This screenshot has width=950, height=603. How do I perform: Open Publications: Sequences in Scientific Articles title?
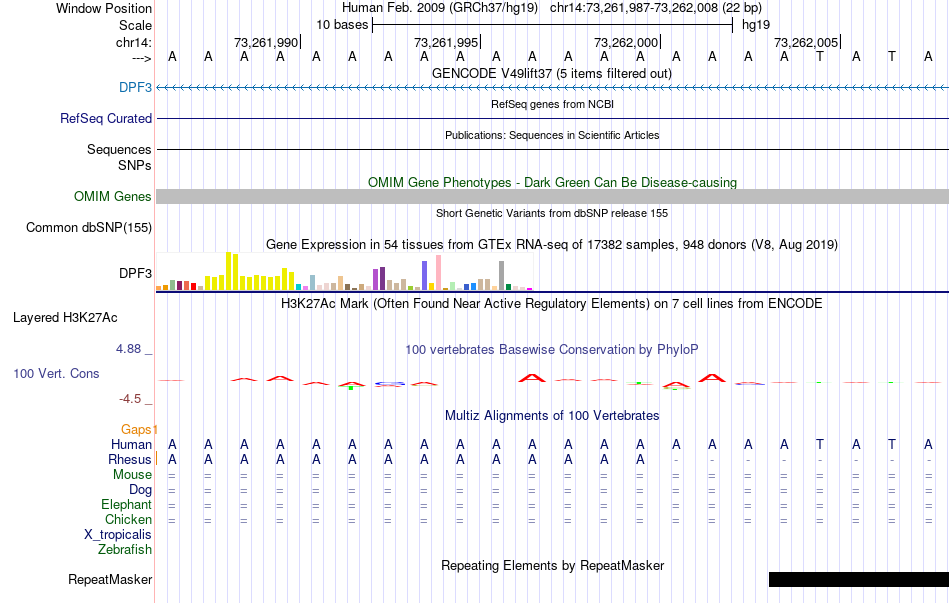(552, 135)
